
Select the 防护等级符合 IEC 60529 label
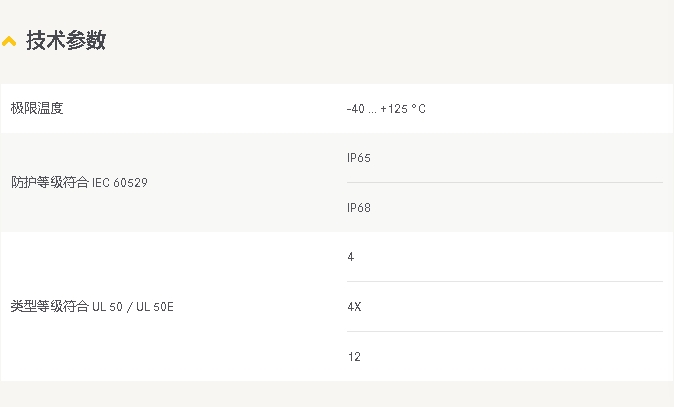tap(79, 183)
